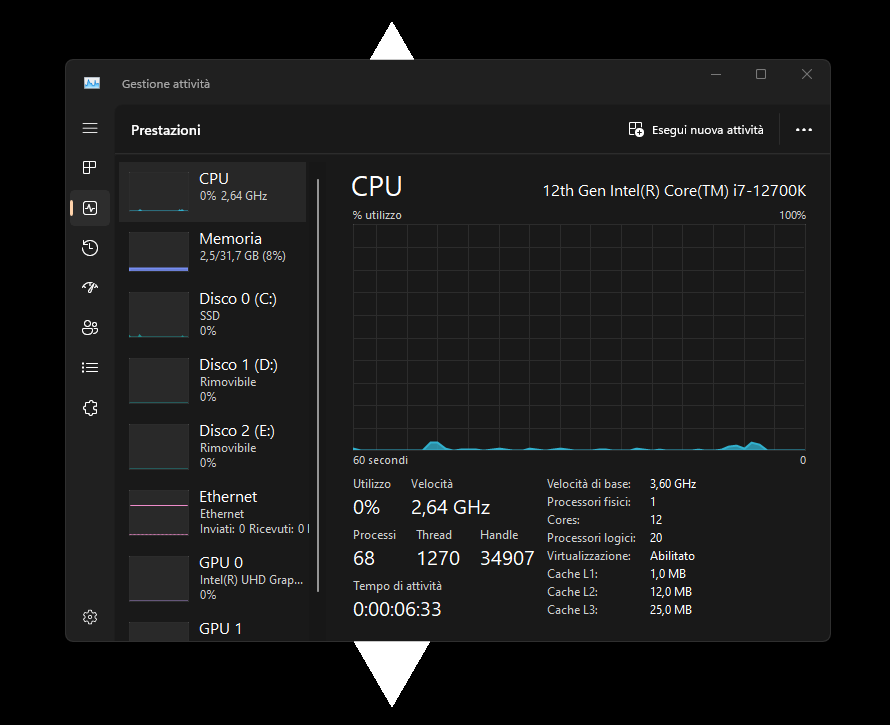Viewport: 890px width, 725px height.
Task: Open App history from sidebar icon
Action: [90, 248]
